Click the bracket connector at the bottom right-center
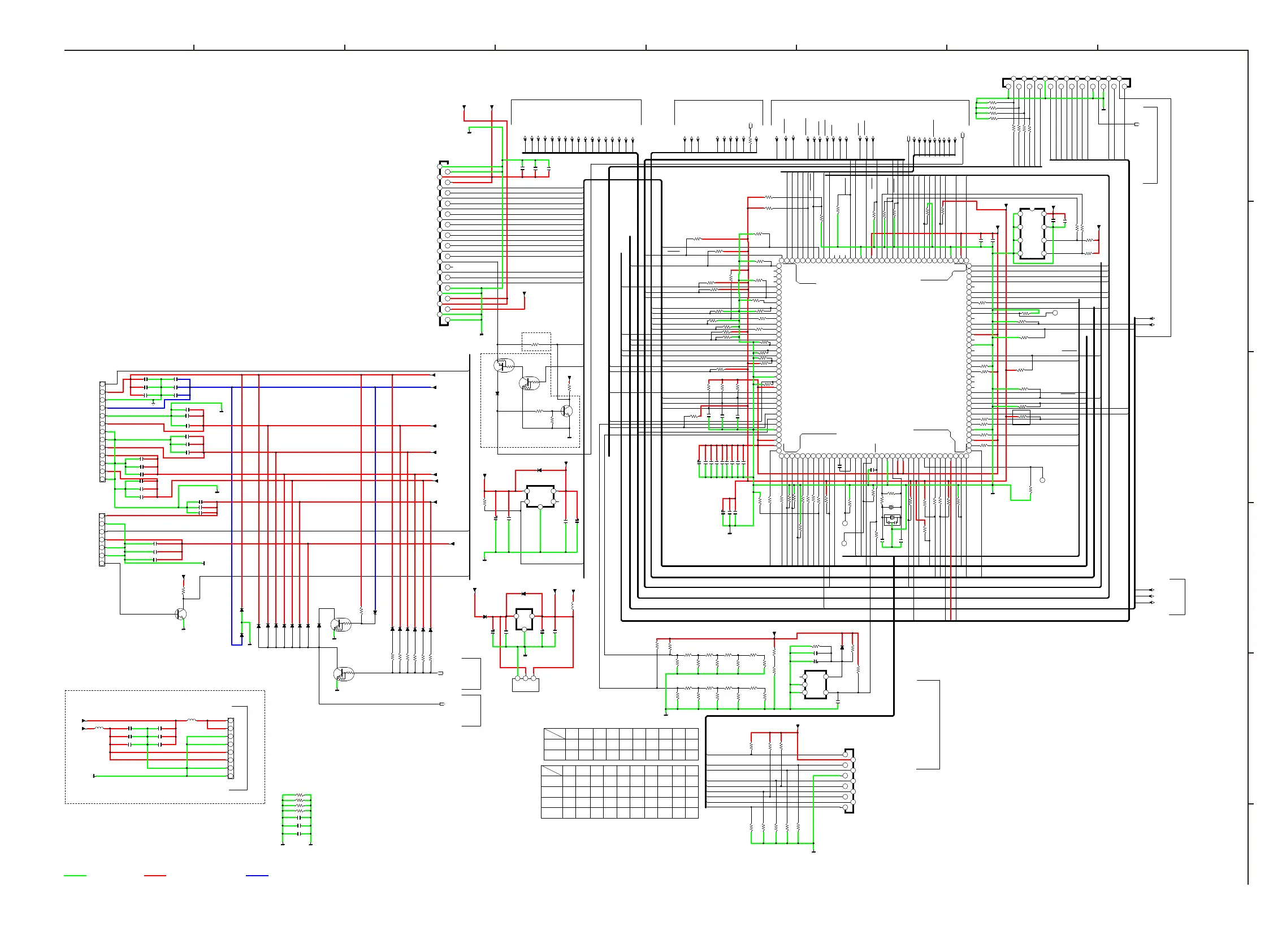Image resolution: width=1282 pixels, height=952 pixels. click(849, 781)
